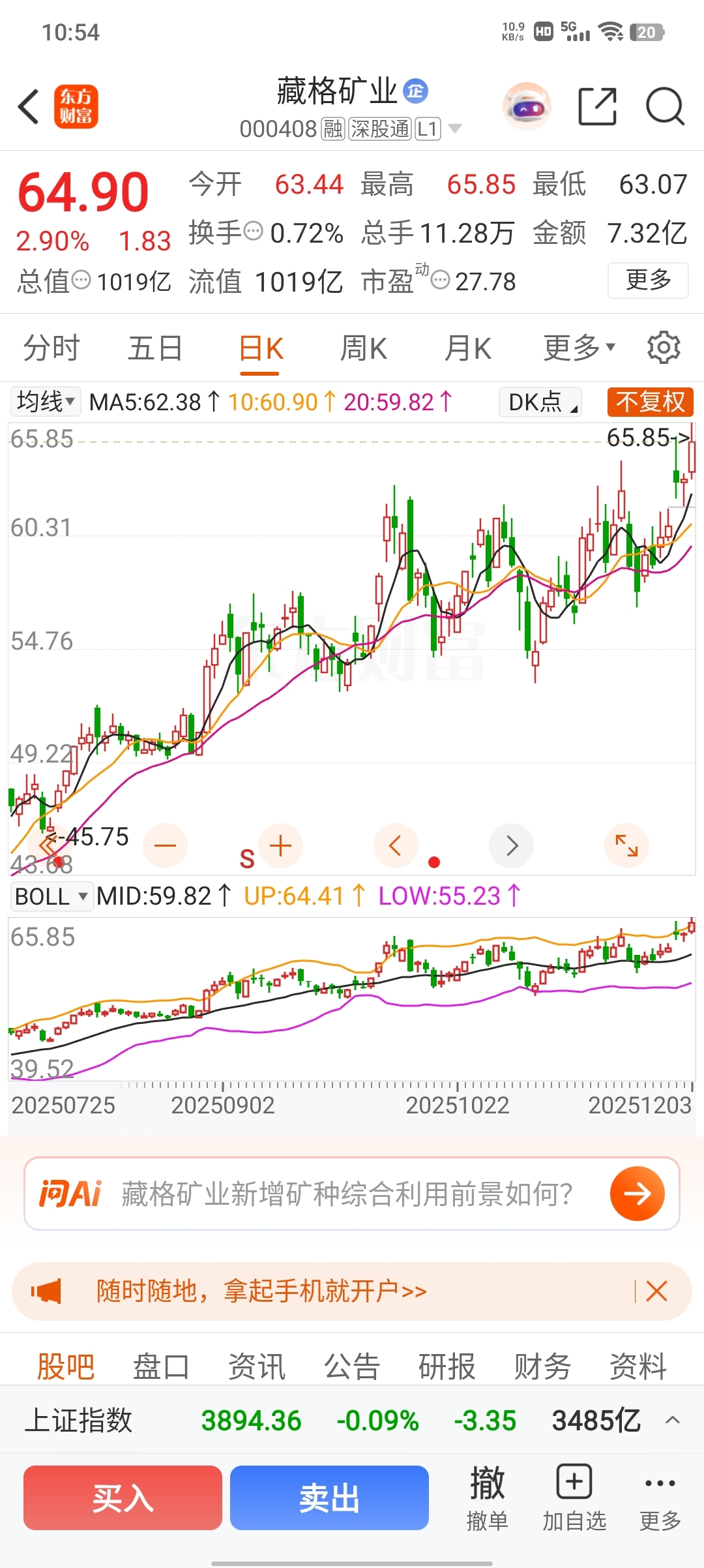Tap the back arrow icon
The height and width of the screenshot is (1568, 704).
pos(29,106)
